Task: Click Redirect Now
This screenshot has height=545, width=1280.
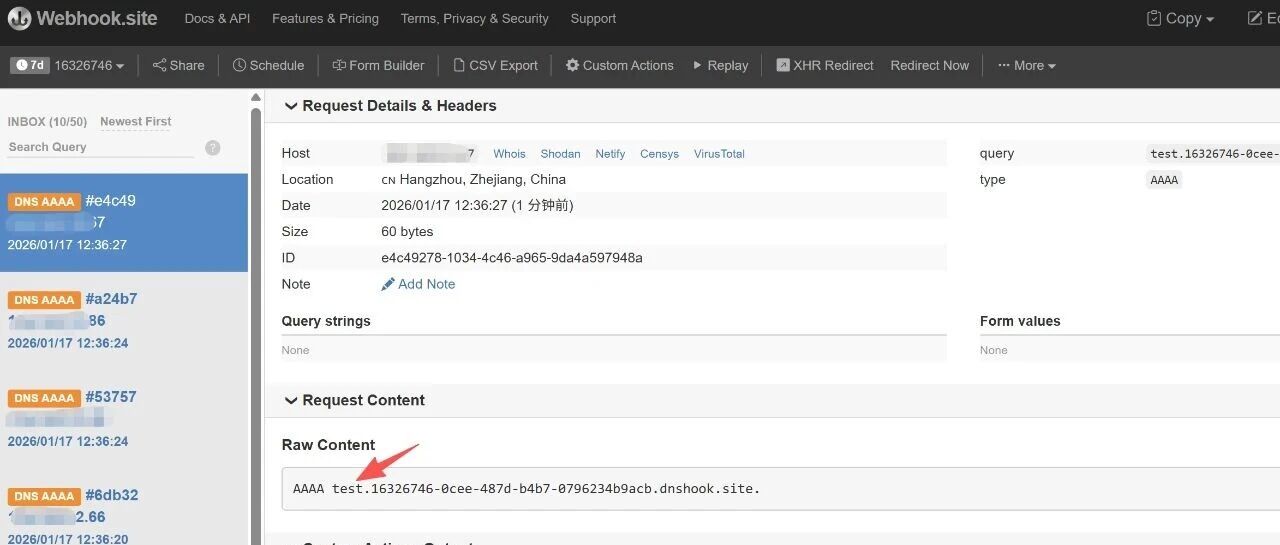Action: click(929, 65)
